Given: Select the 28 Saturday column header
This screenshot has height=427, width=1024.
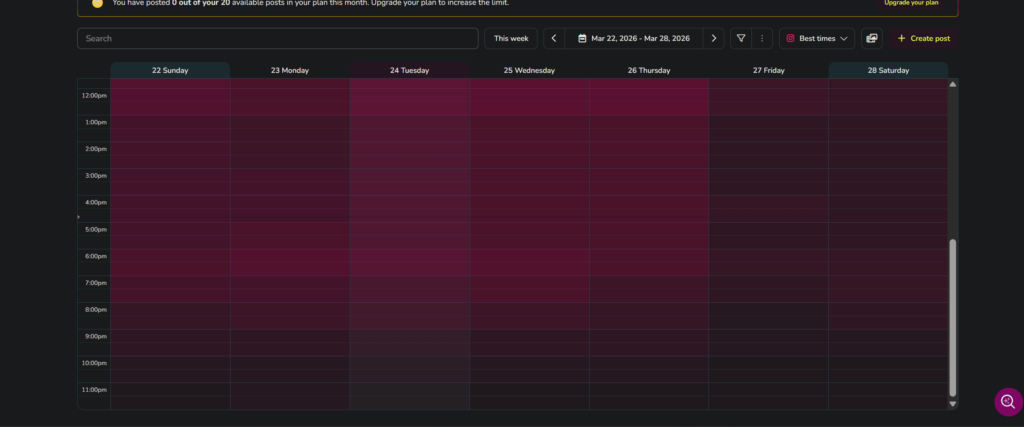Looking at the screenshot, I should [888, 71].
